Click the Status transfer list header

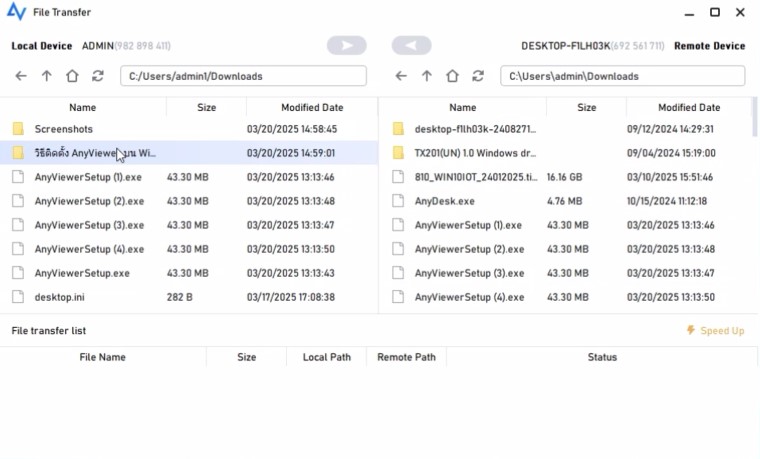click(x=602, y=357)
